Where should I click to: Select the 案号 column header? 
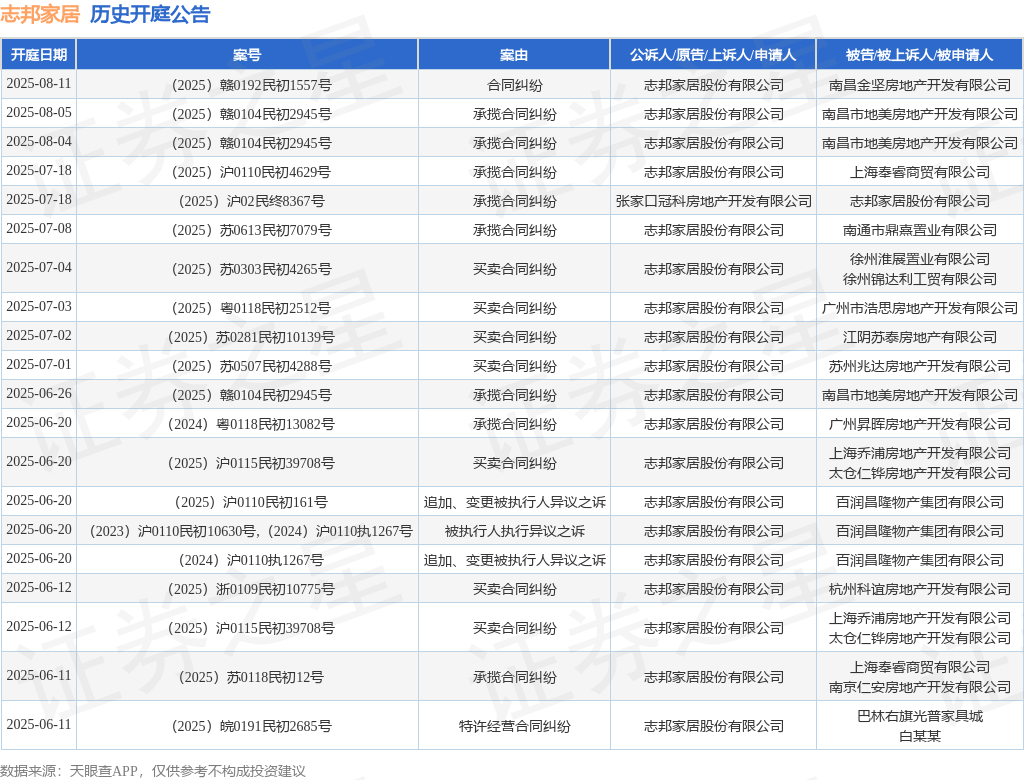[x=247, y=55]
